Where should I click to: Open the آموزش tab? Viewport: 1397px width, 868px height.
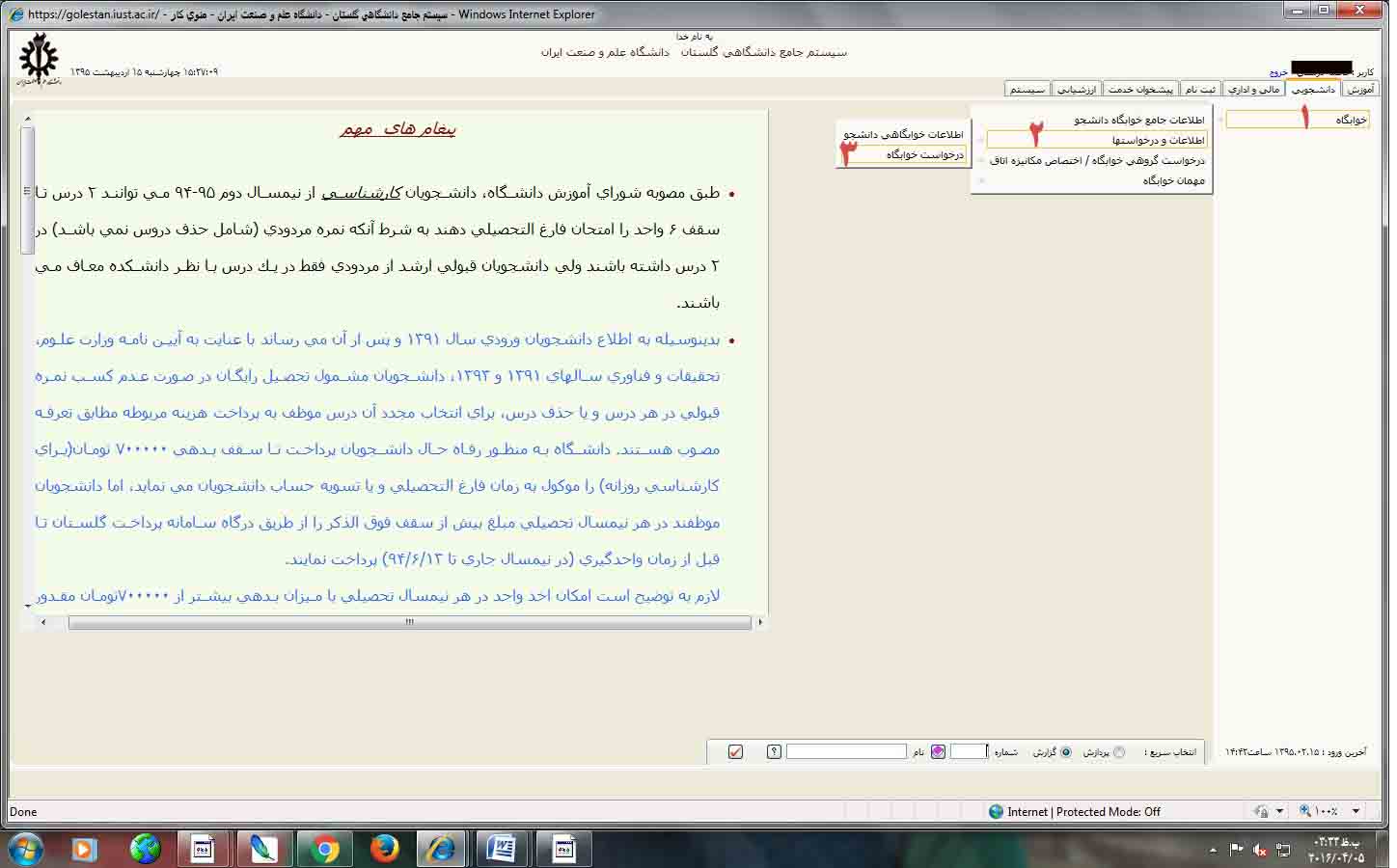pyautogui.click(x=1360, y=89)
